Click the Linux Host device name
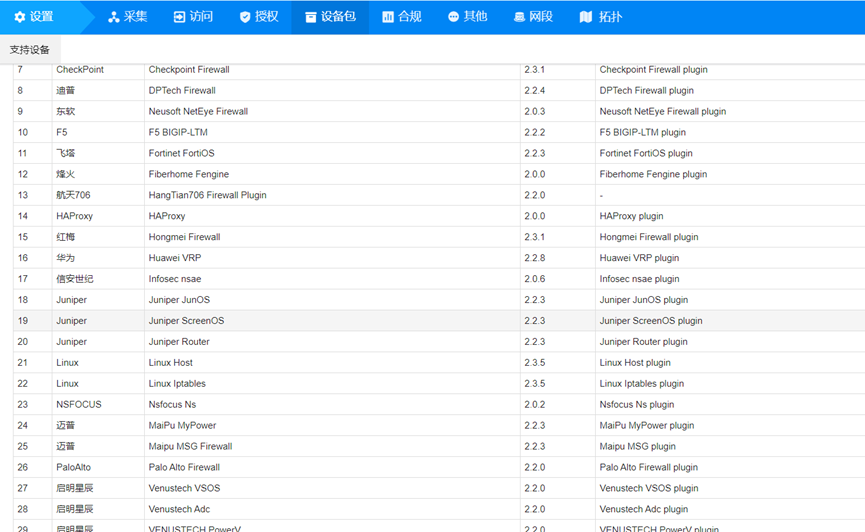 (170, 363)
